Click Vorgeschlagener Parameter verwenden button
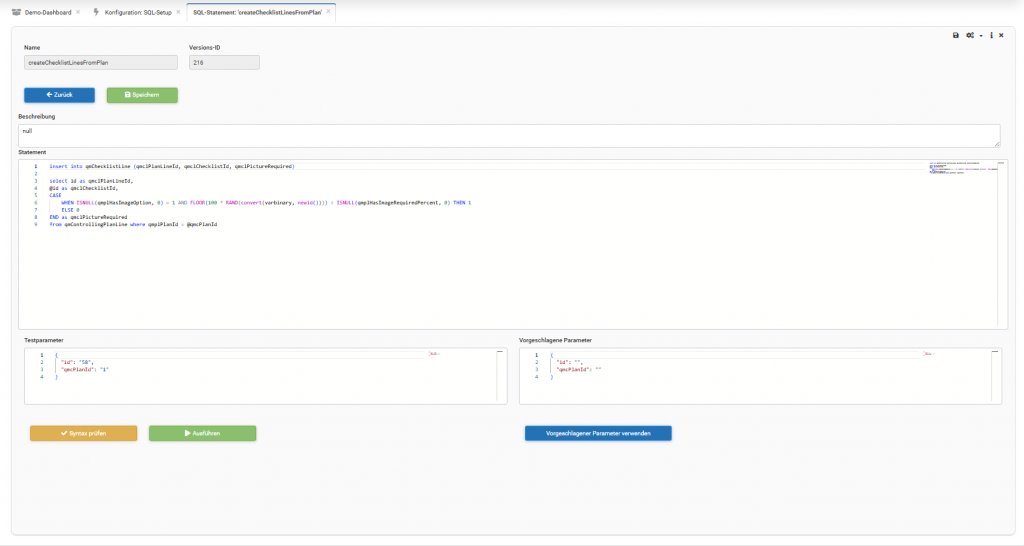The image size is (1024, 546). click(x=598, y=433)
